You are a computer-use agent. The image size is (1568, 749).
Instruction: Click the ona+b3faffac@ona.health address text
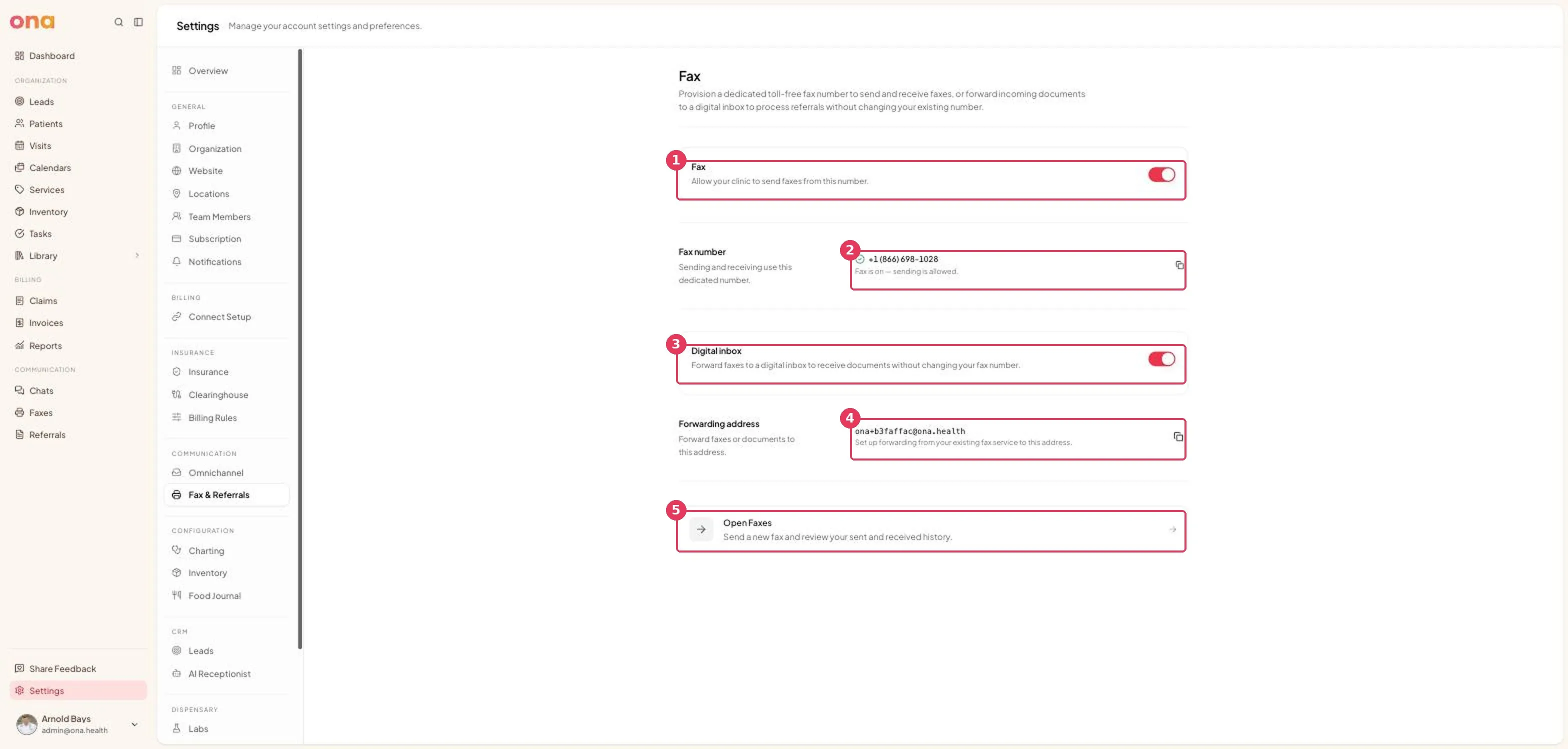(909, 431)
